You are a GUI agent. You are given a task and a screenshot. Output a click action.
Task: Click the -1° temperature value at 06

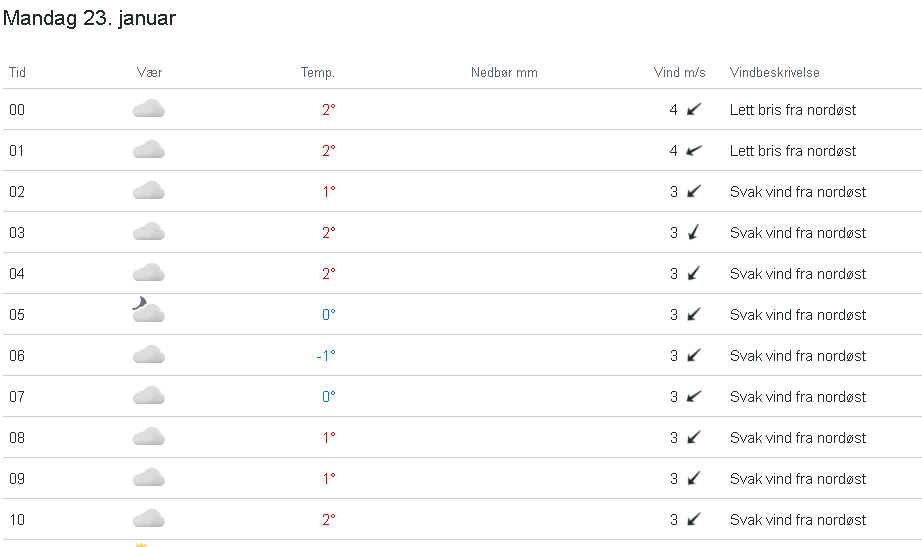coord(326,355)
